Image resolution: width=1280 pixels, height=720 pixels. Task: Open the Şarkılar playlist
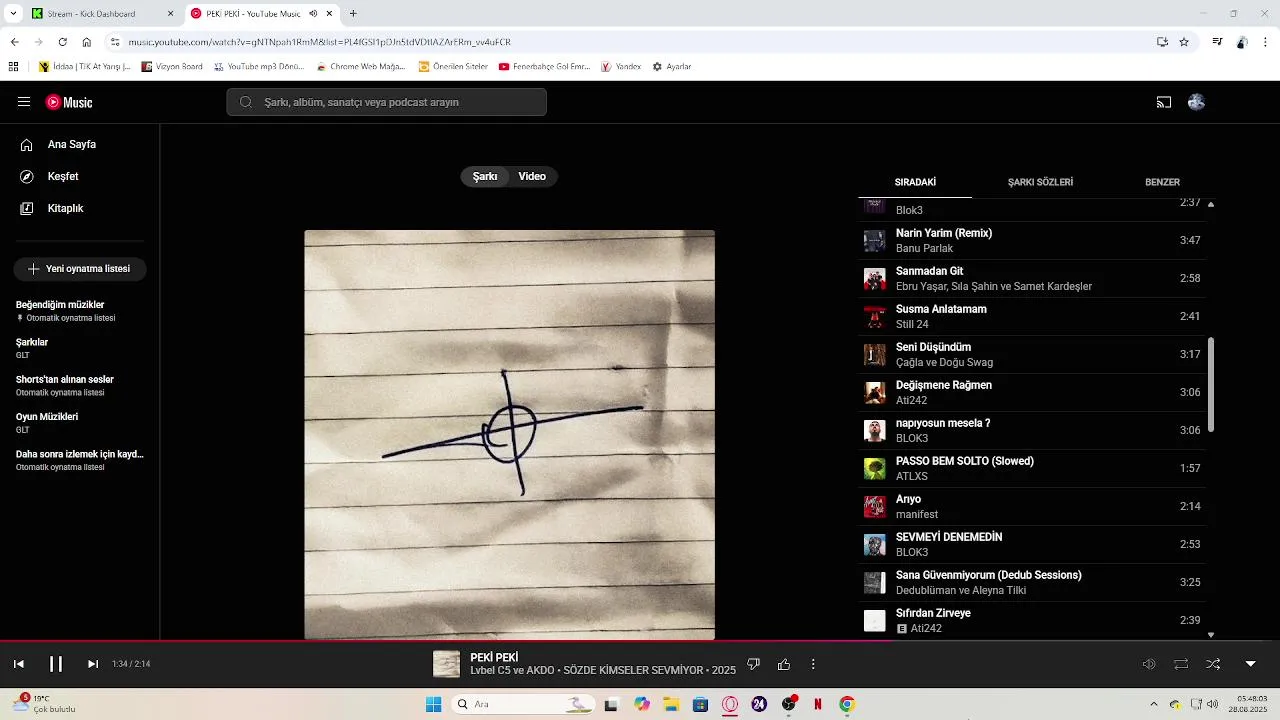80,348
